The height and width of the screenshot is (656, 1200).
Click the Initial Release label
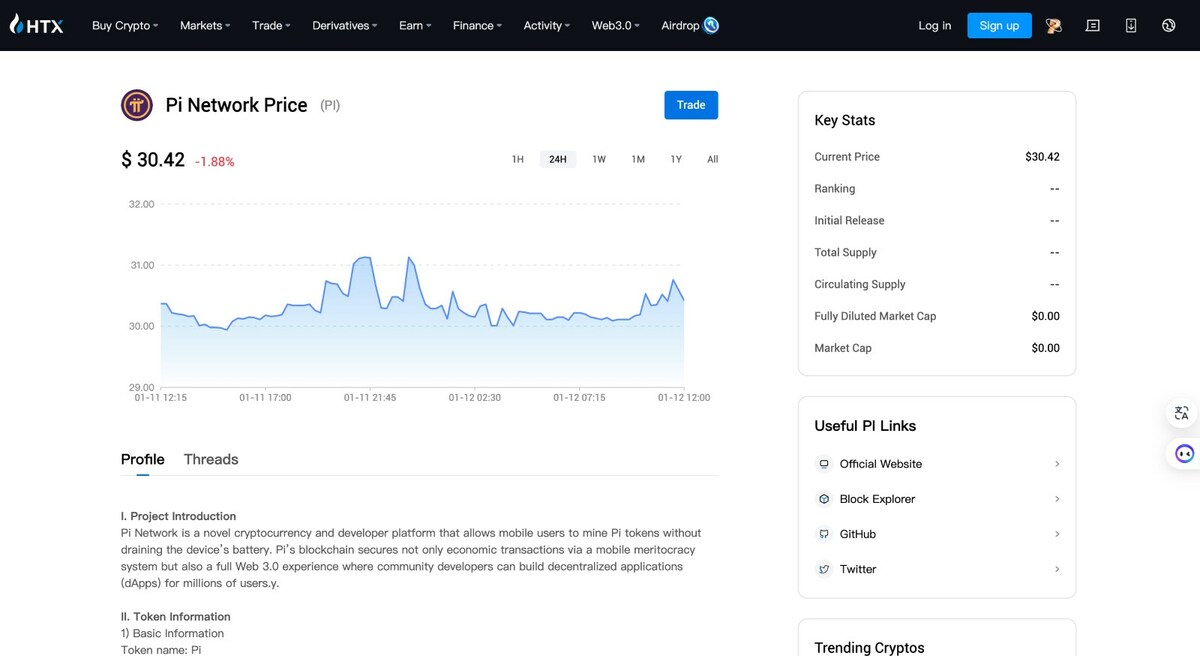(849, 220)
